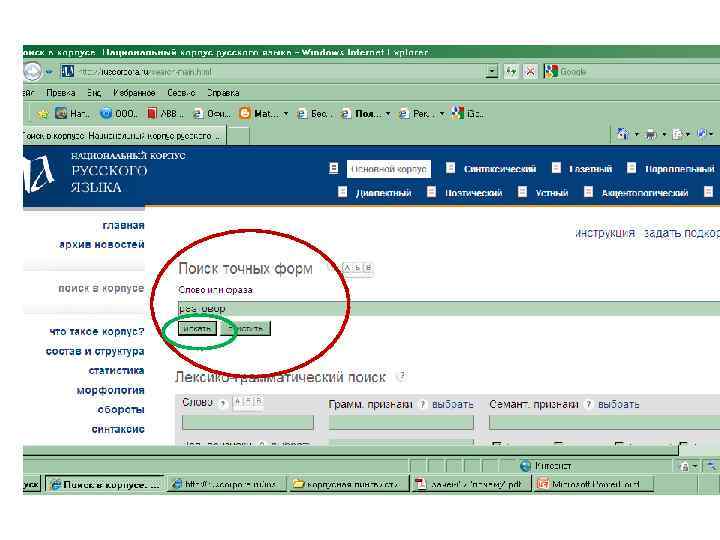720x540 pixels.
Task: Click the Национальный корпус русского языка logo
Action: pyautogui.click(x=105, y=173)
